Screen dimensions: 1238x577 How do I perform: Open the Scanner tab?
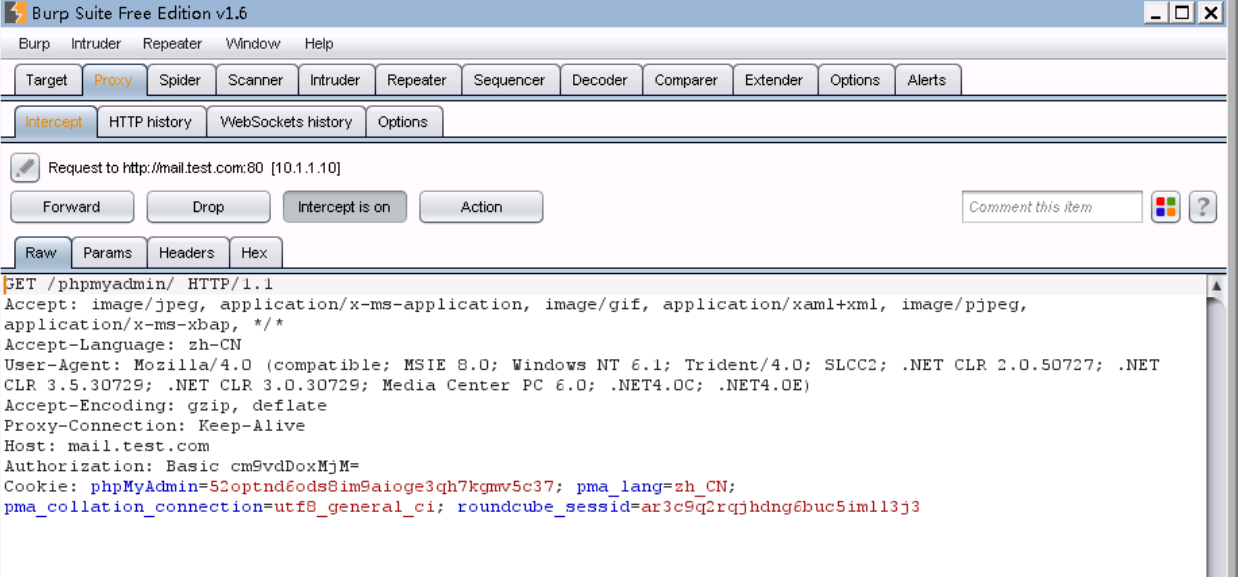(255, 80)
